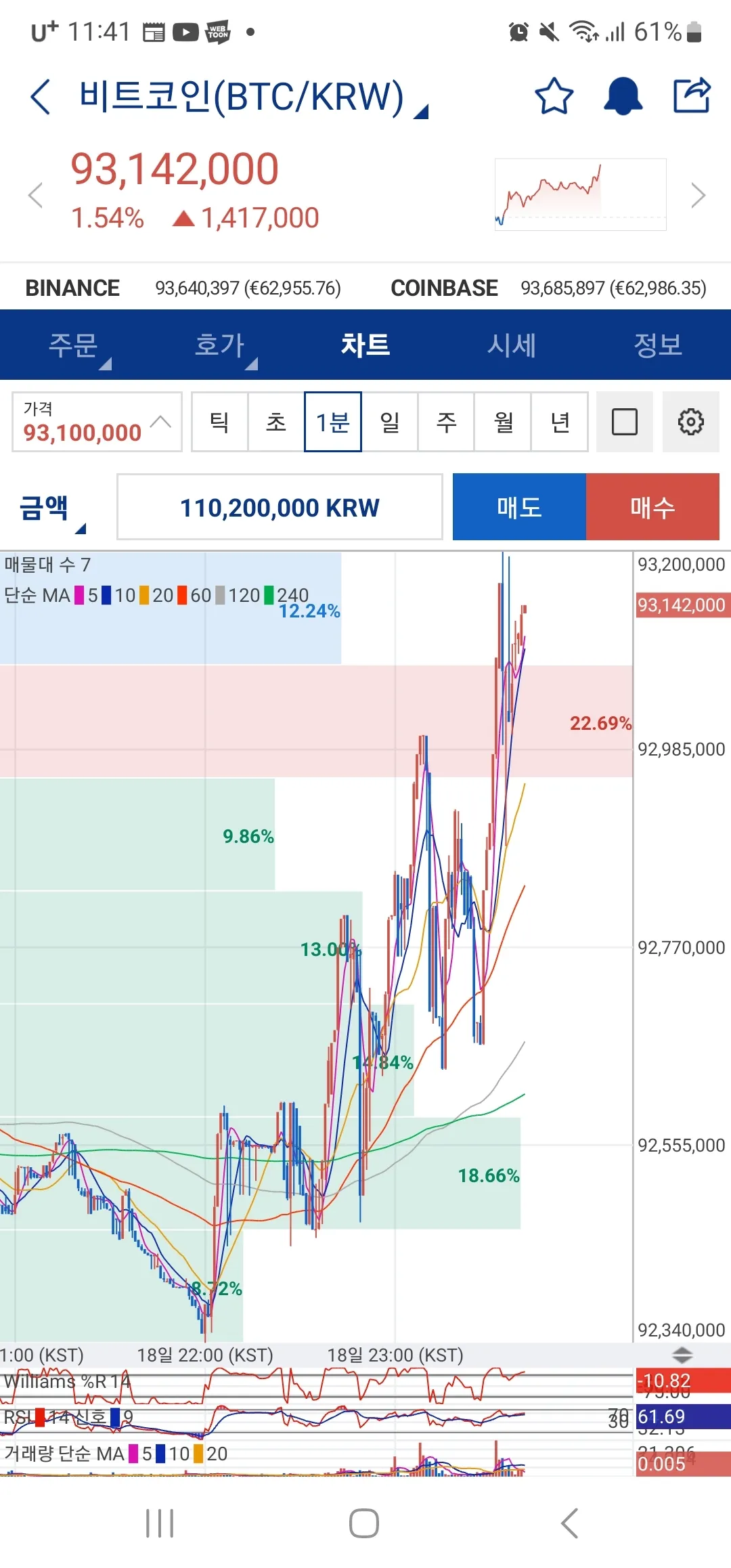Adjust the indicator panel resize handle
The width and height of the screenshot is (731, 1568).
pos(682,1355)
